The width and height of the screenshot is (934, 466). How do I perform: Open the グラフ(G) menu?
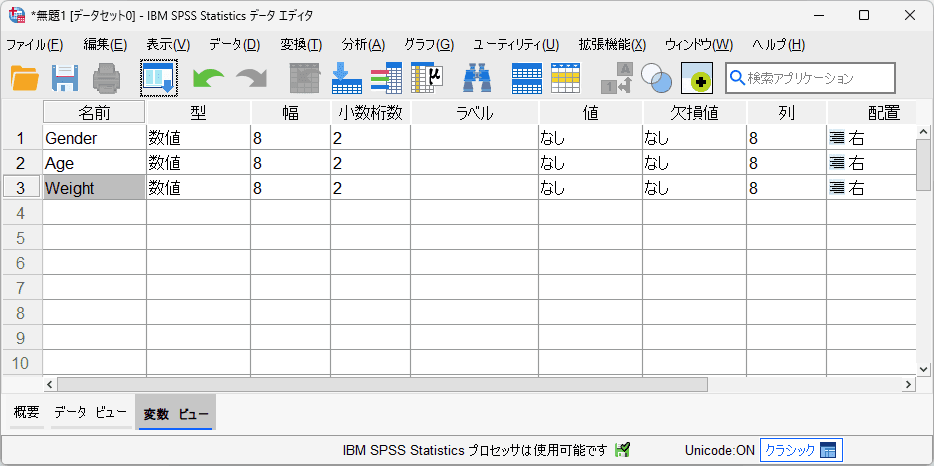click(x=429, y=45)
